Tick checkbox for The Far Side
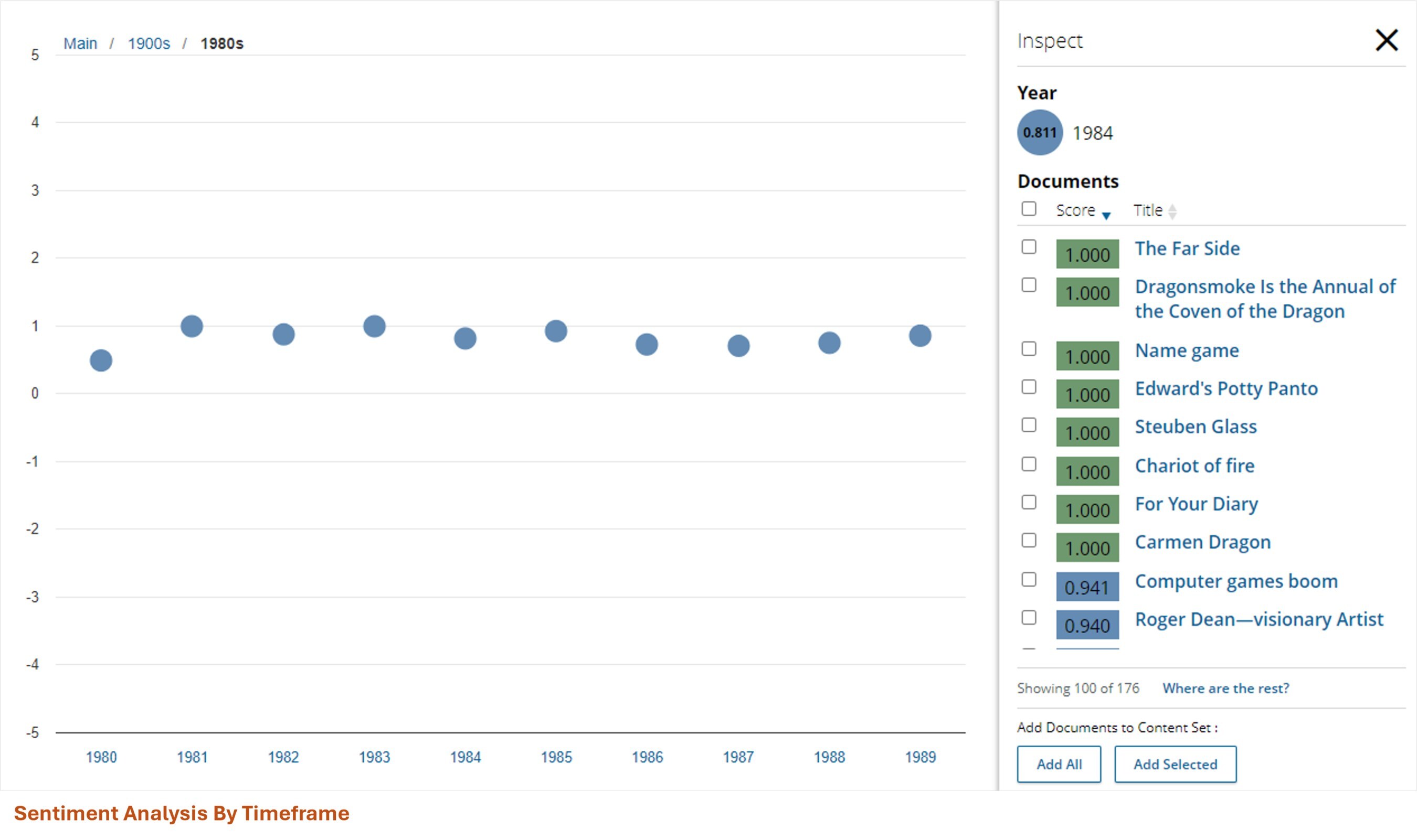The width and height of the screenshot is (1417, 840). [x=1029, y=247]
